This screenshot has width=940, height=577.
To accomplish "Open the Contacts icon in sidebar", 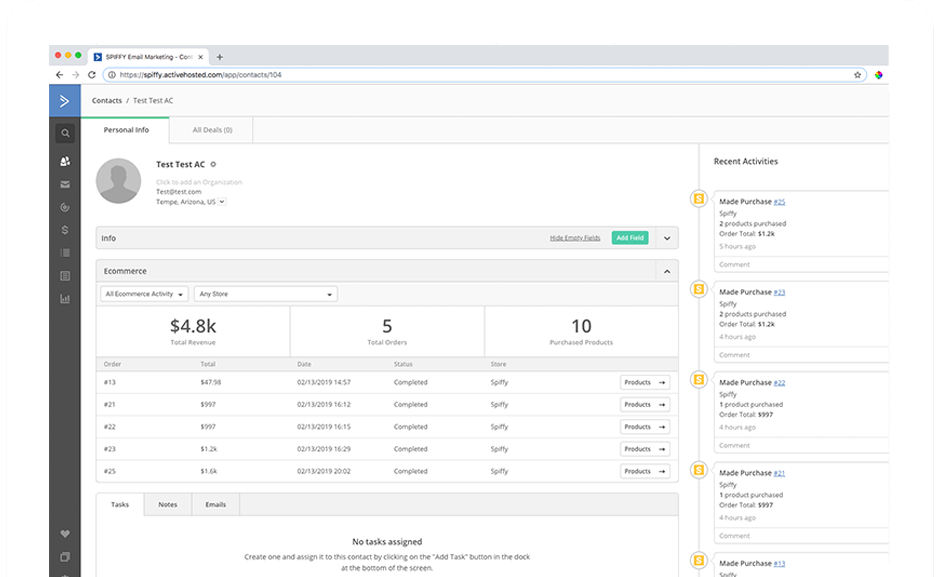I will 65,161.
